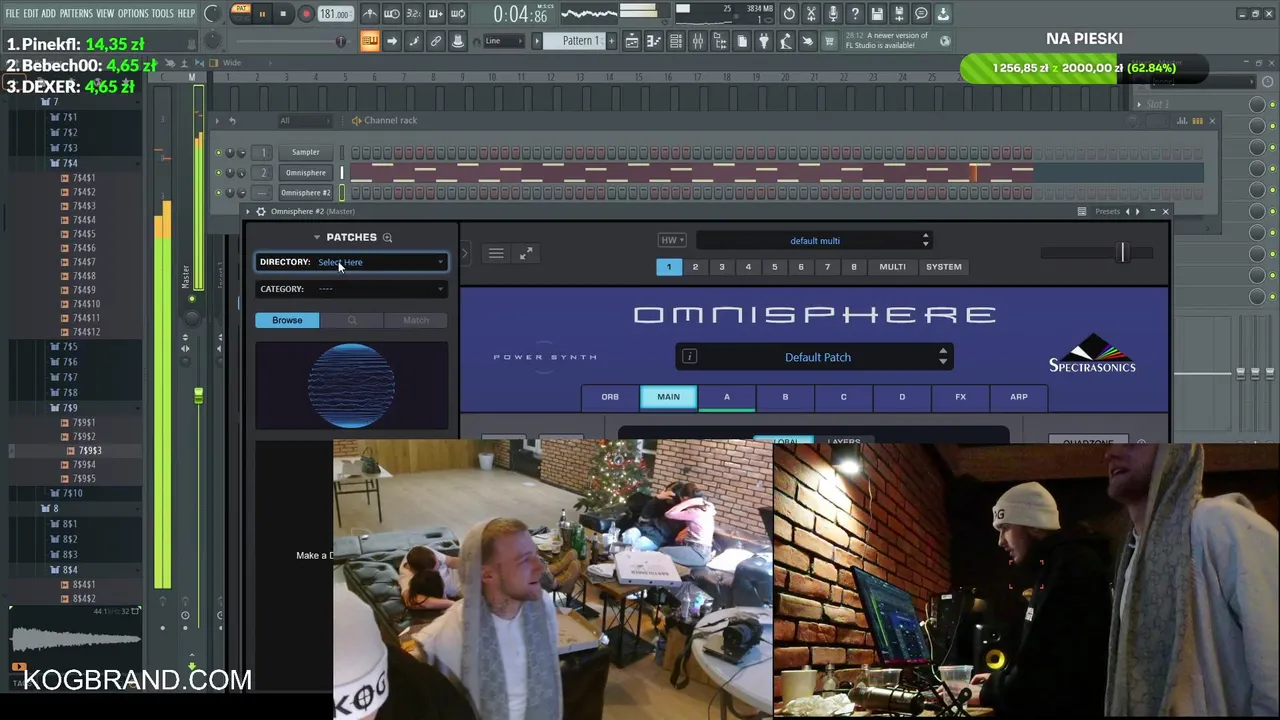Open the OPTIONS menu
The image size is (1280, 720).
pos(133,13)
